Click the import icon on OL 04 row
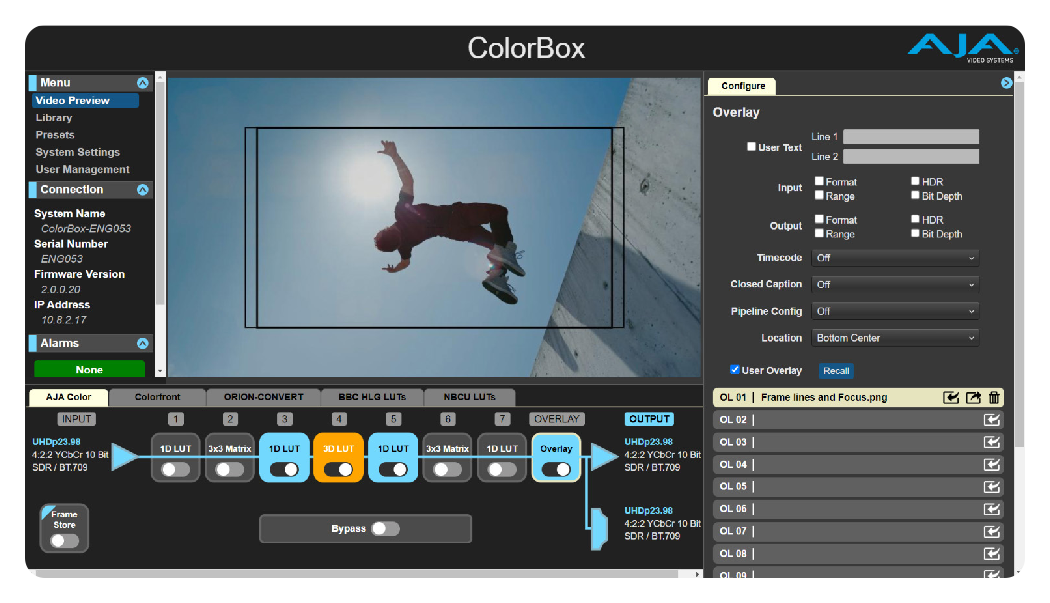The image size is (1050, 603). click(992, 464)
